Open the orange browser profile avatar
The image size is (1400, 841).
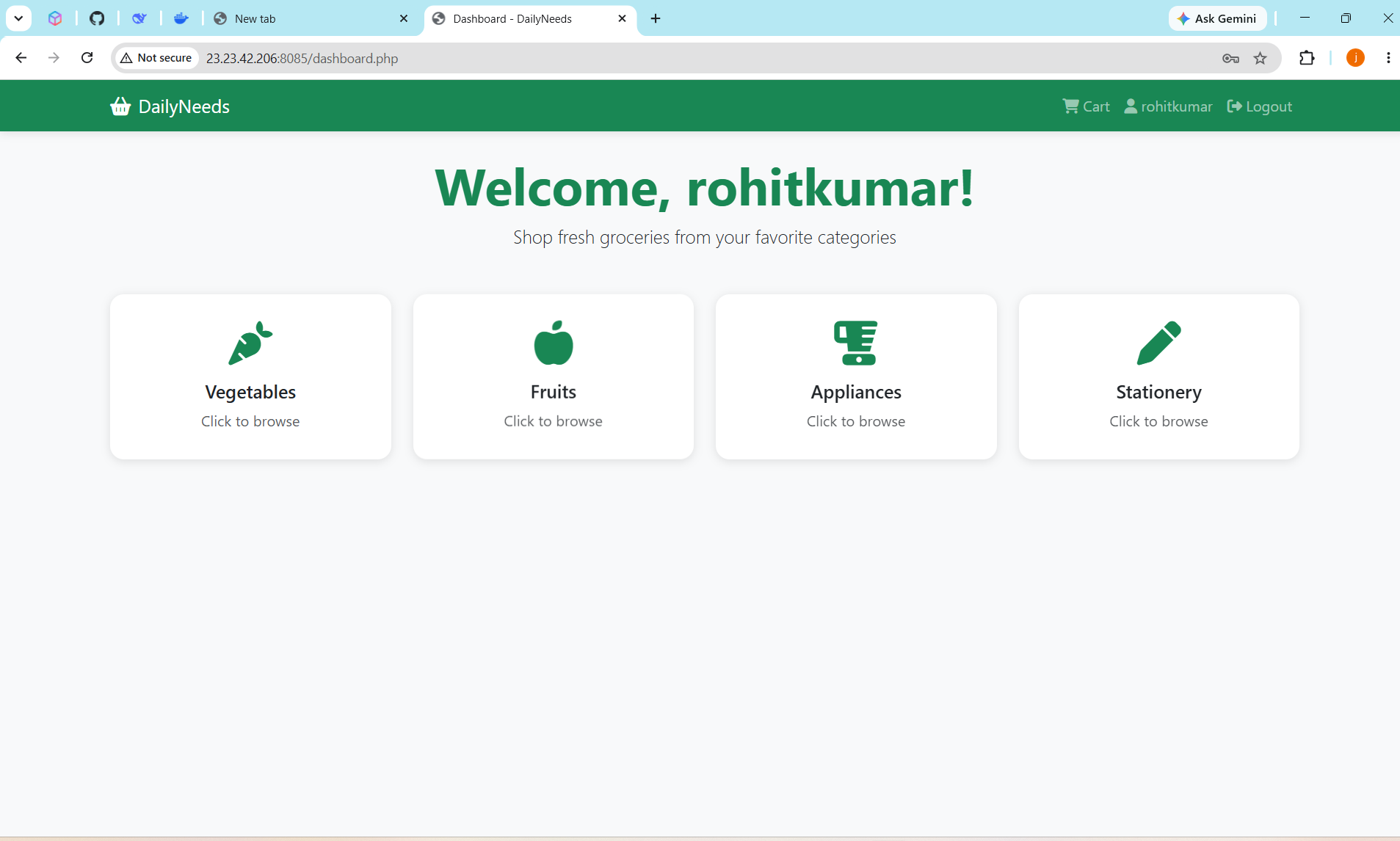[x=1355, y=58]
